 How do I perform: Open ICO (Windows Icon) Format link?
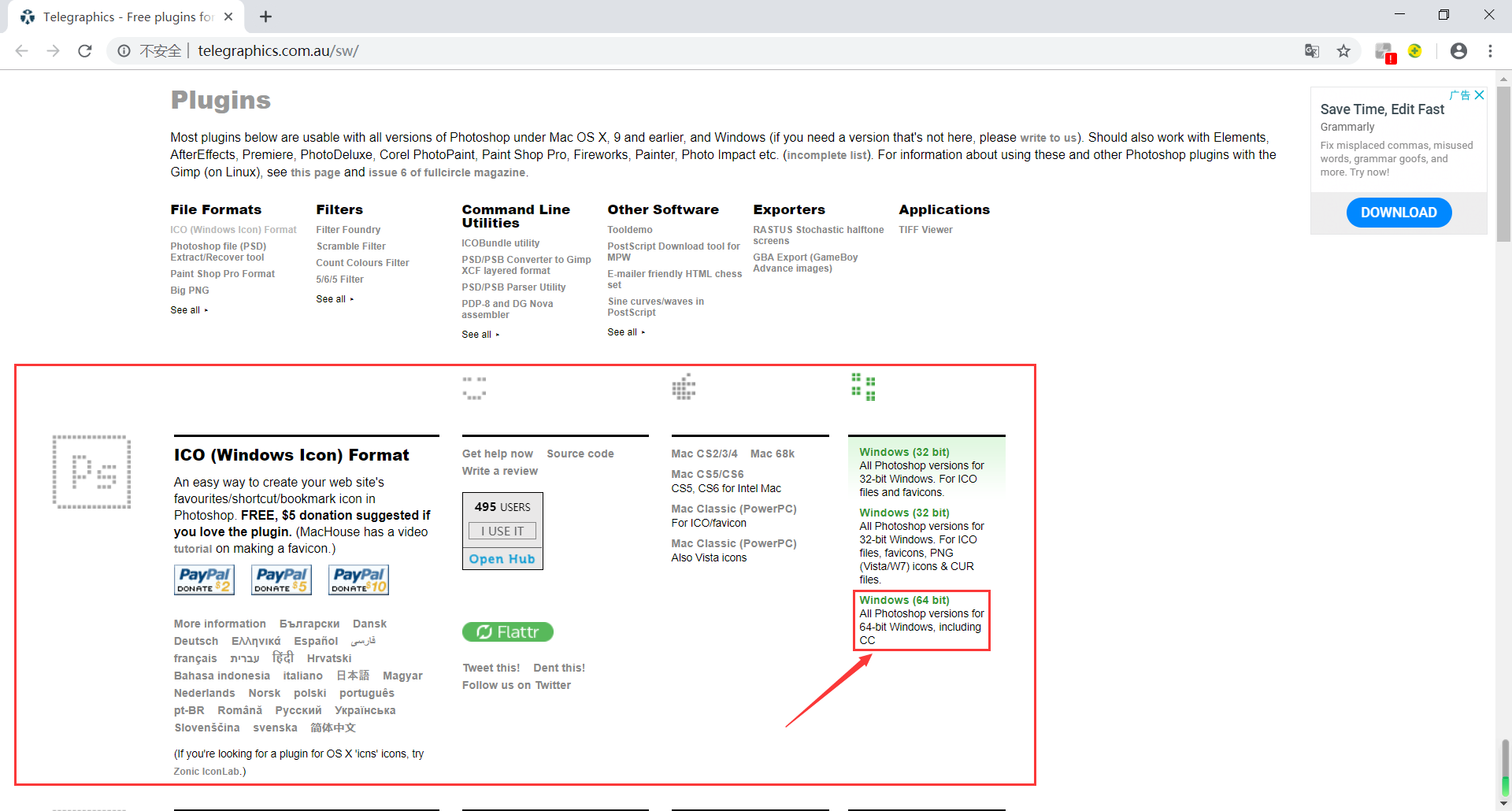point(233,230)
